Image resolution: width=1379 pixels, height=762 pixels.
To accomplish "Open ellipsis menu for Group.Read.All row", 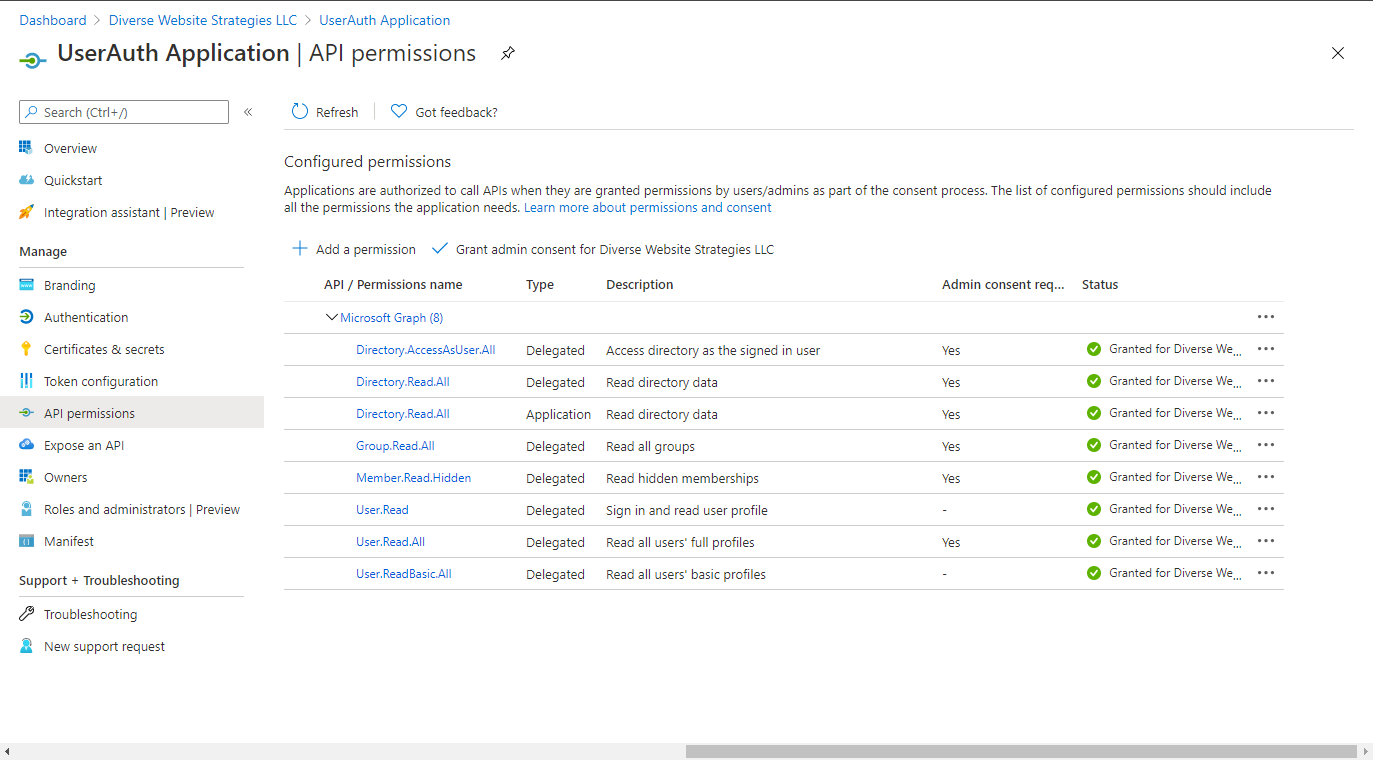I will click(x=1266, y=445).
